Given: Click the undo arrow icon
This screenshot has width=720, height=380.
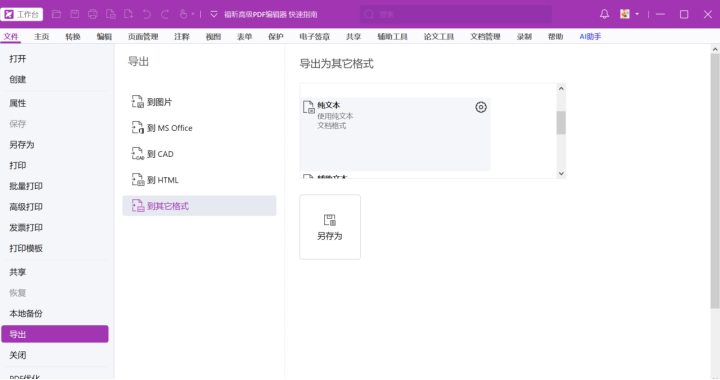Looking at the screenshot, I should pyautogui.click(x=146, y=14).
